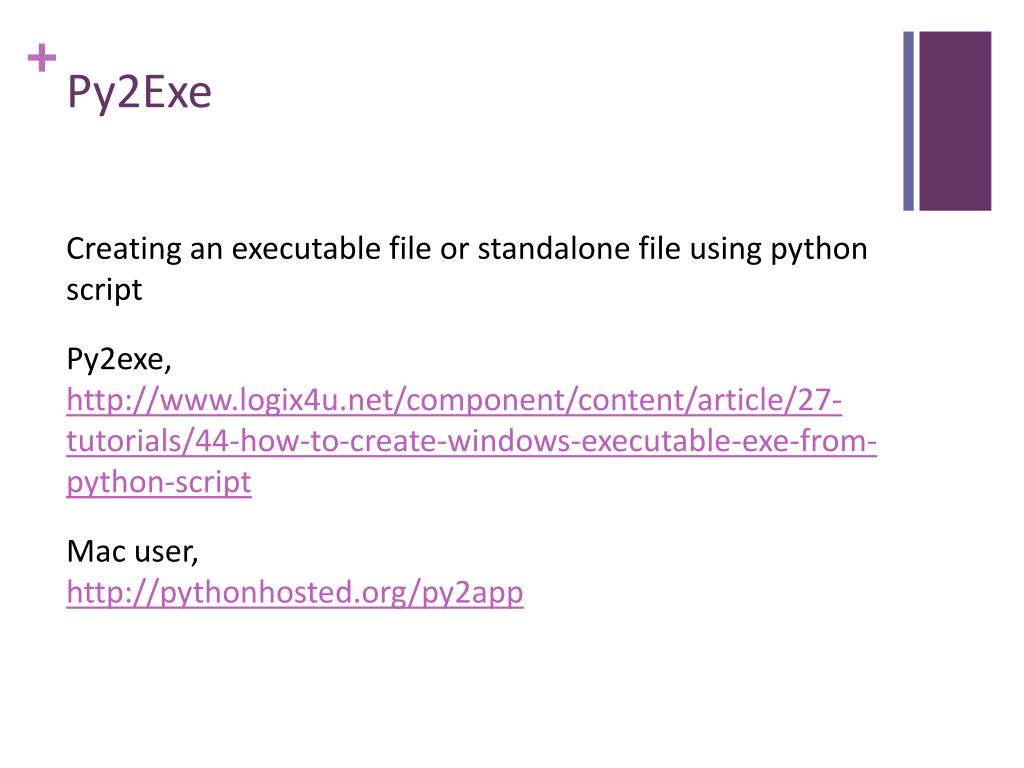Click the word 'Creating' at the paragraph start

[124, 249]
